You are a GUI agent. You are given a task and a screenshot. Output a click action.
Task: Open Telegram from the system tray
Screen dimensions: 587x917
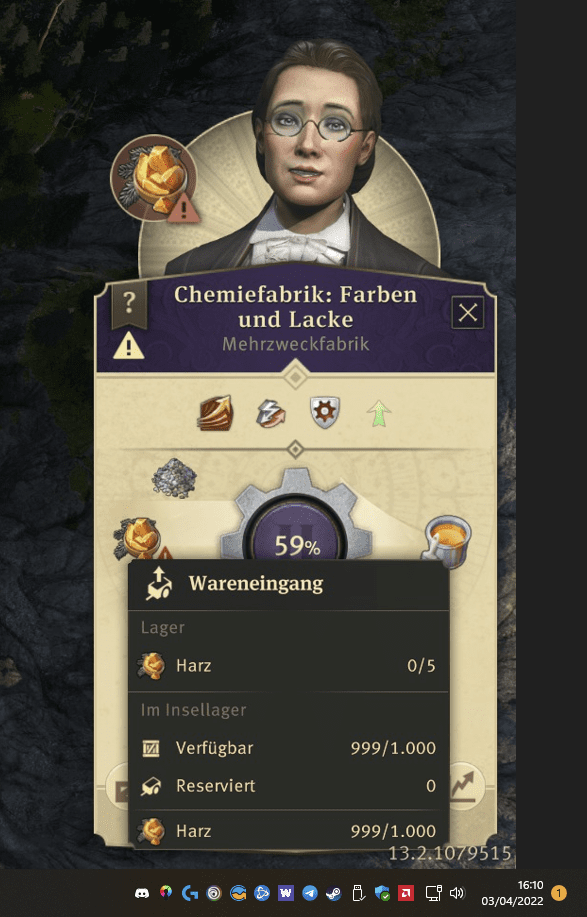tap(310, 892)
